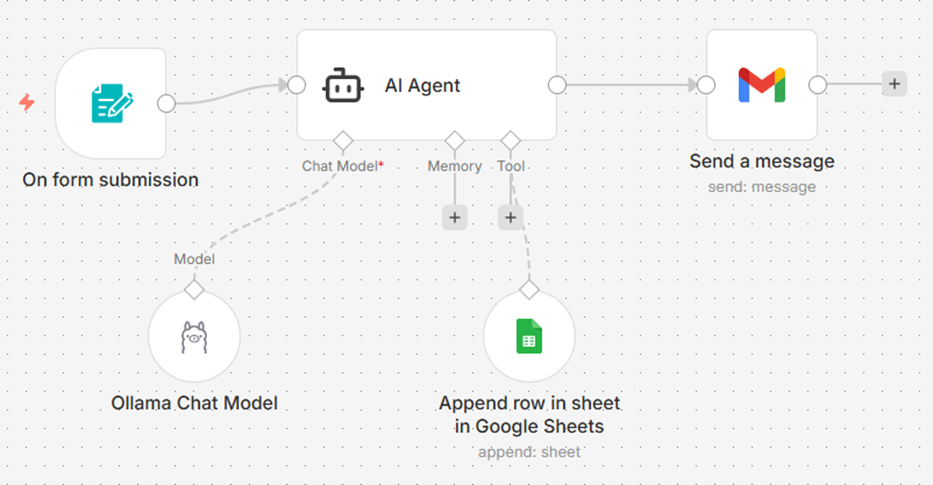Click the red lightning trigger indicator
This screenshot has width=933, height=485.
[x=27, y=103]
